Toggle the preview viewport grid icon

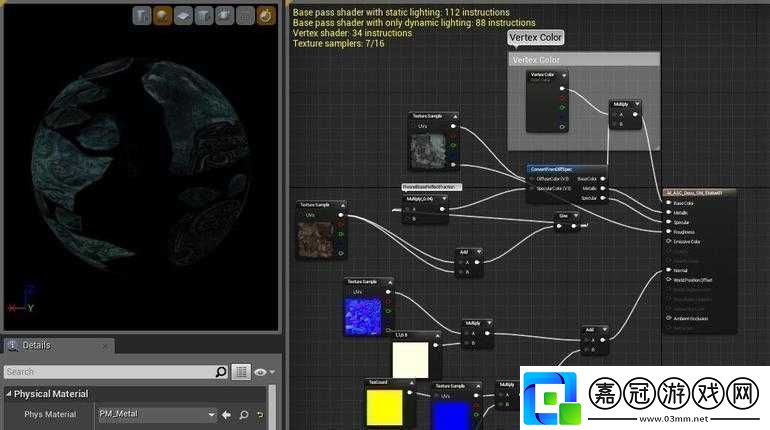point(245,16)
